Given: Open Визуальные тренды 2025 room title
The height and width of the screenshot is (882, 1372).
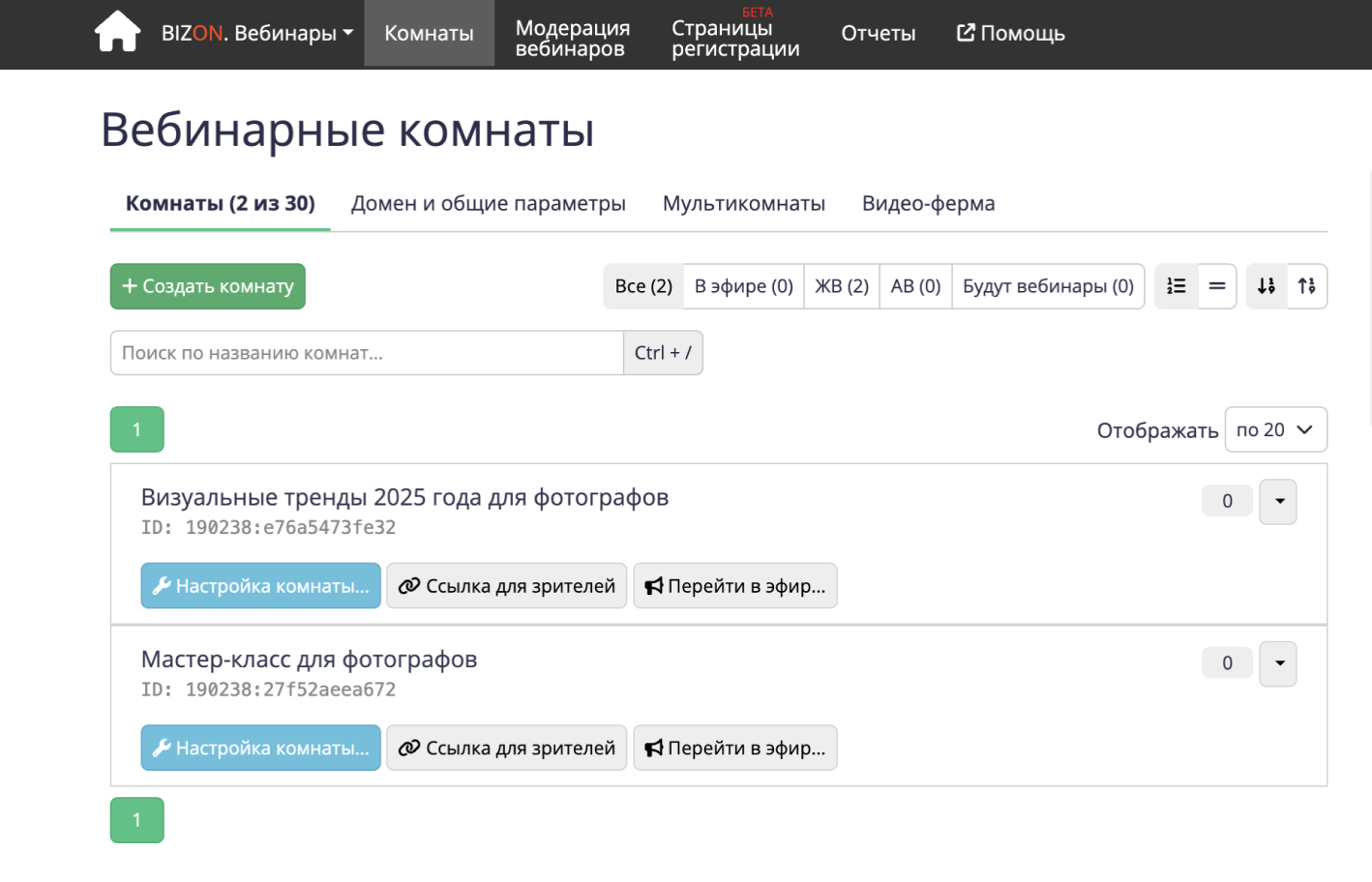Looking at the screenshot, I should 404,497.
